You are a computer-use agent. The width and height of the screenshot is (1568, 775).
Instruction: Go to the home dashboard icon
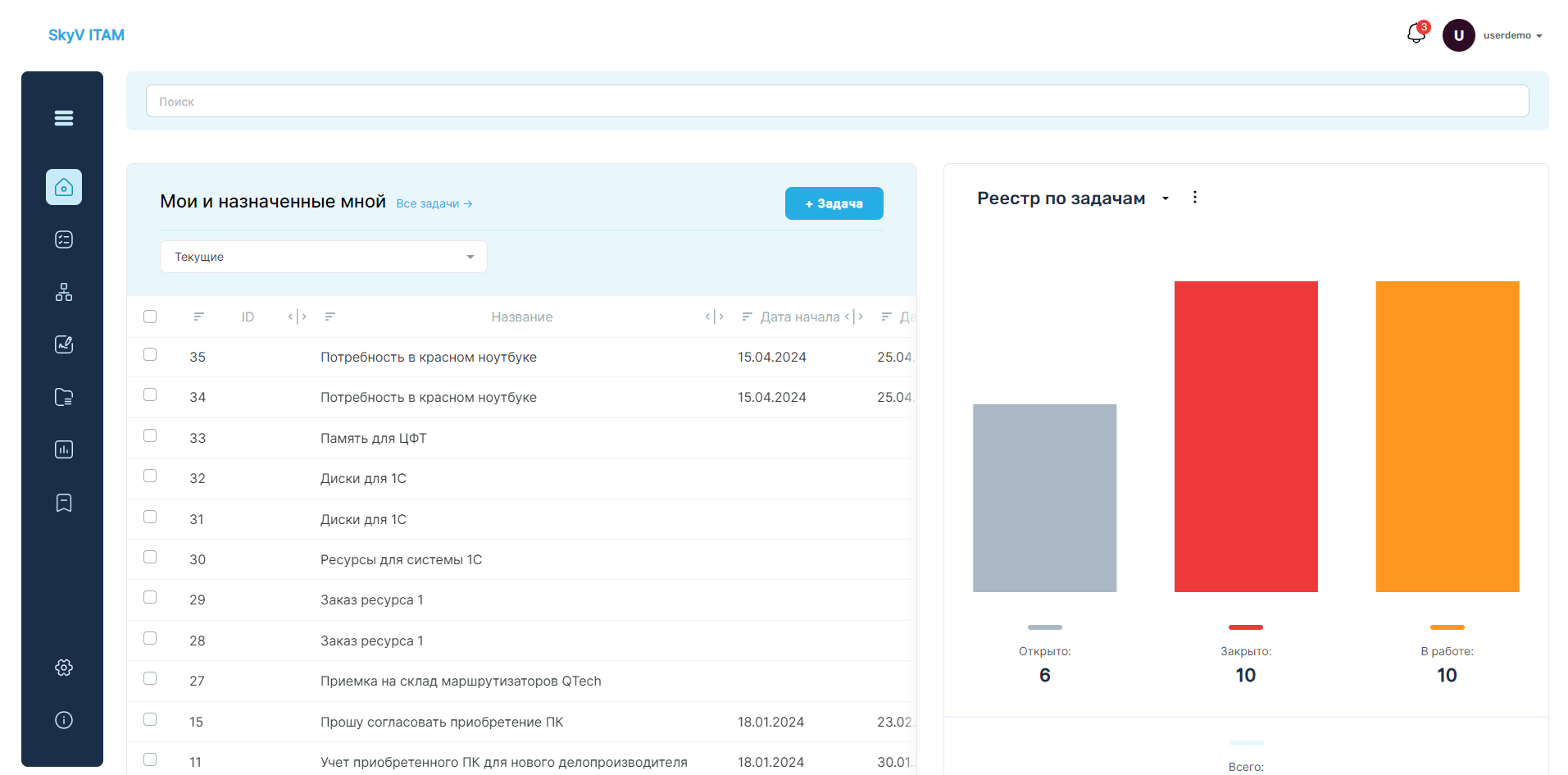[64, 187]
